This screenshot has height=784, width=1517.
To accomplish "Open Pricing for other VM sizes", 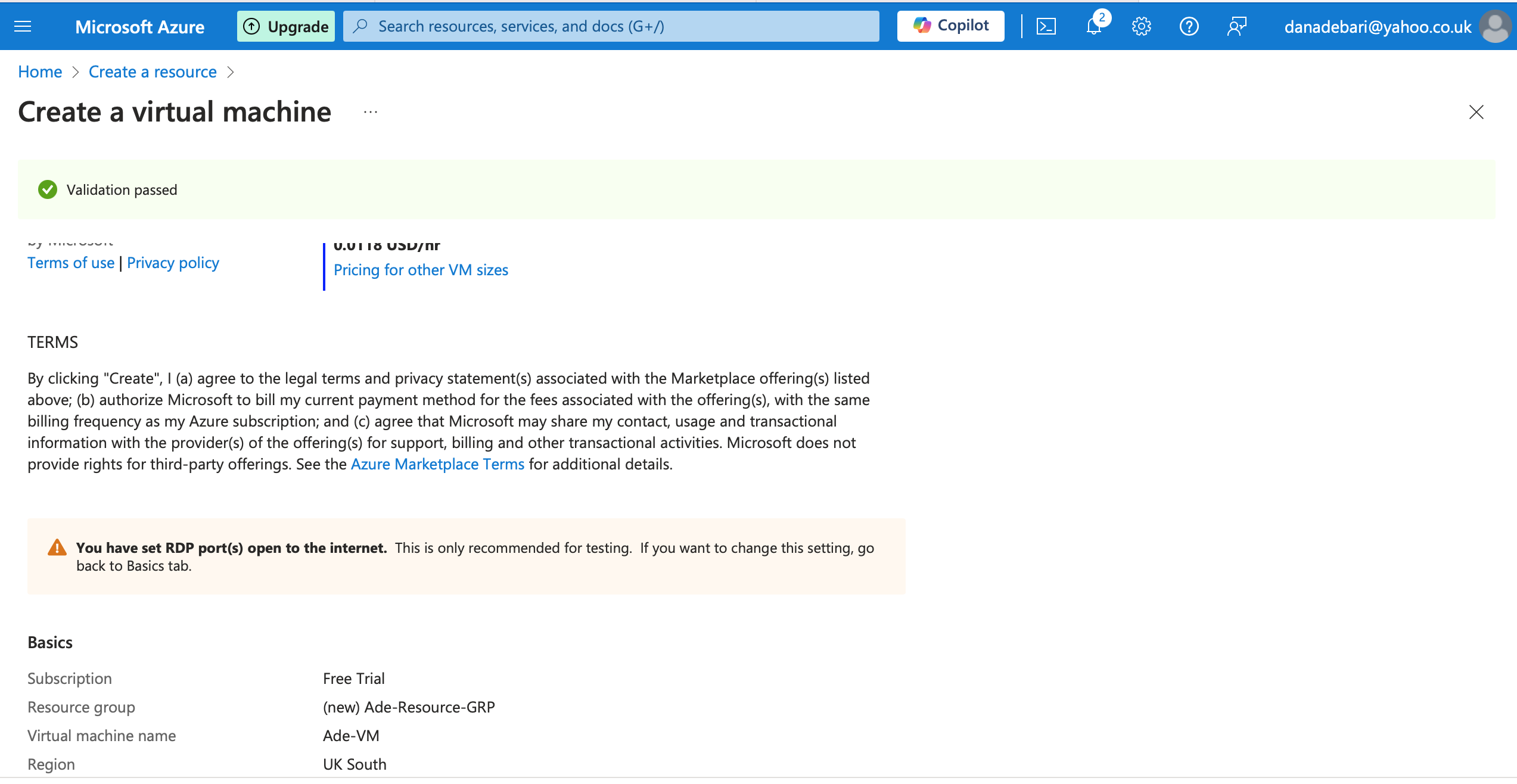I will 421,270.
